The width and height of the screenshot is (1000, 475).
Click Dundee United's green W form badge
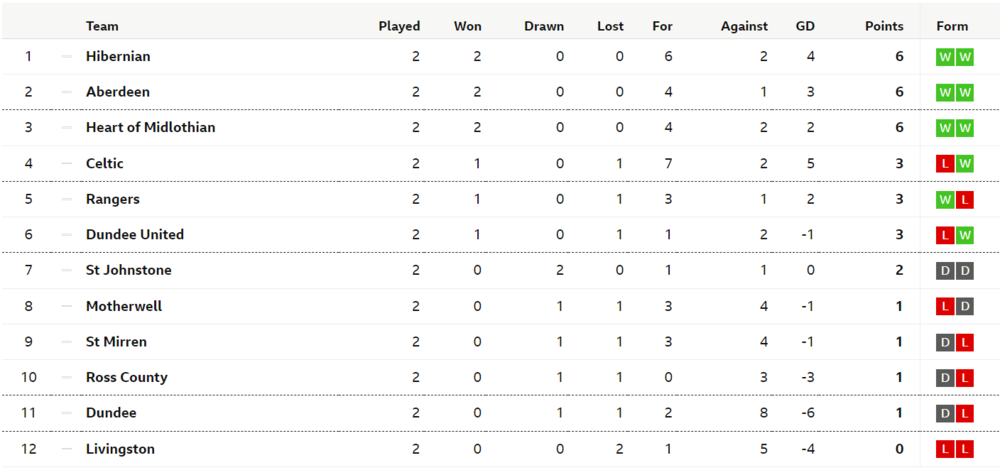(x=965, y=235)
